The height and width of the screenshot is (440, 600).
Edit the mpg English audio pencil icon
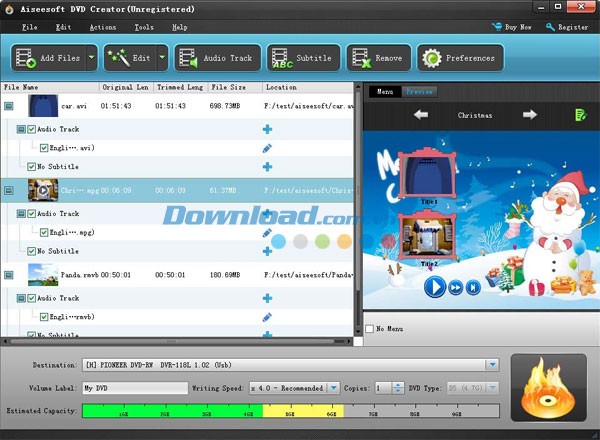[267, 233]
